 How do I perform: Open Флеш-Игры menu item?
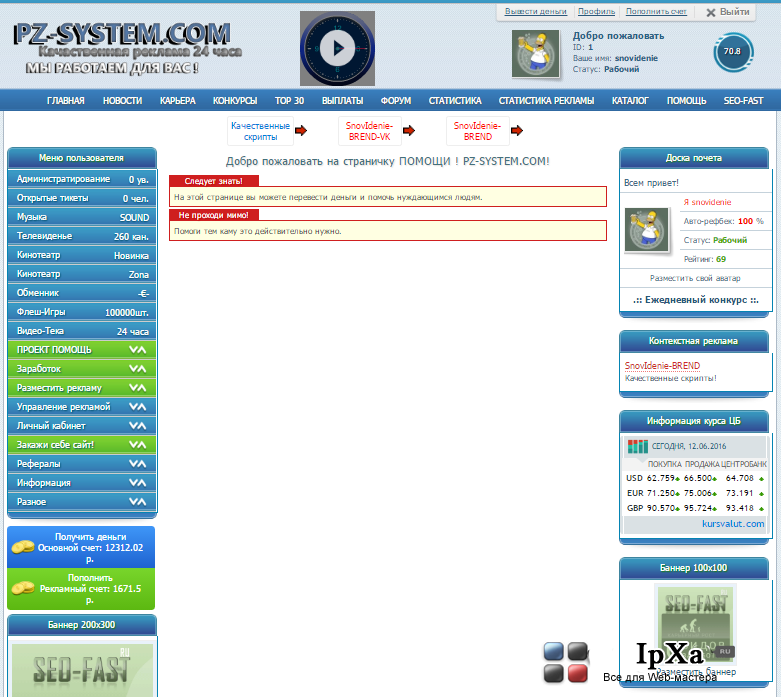click(82, 312)
